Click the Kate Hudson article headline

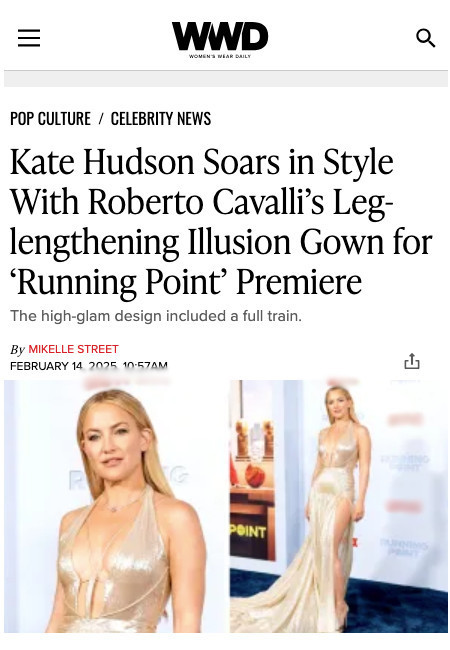click(221, 221)
